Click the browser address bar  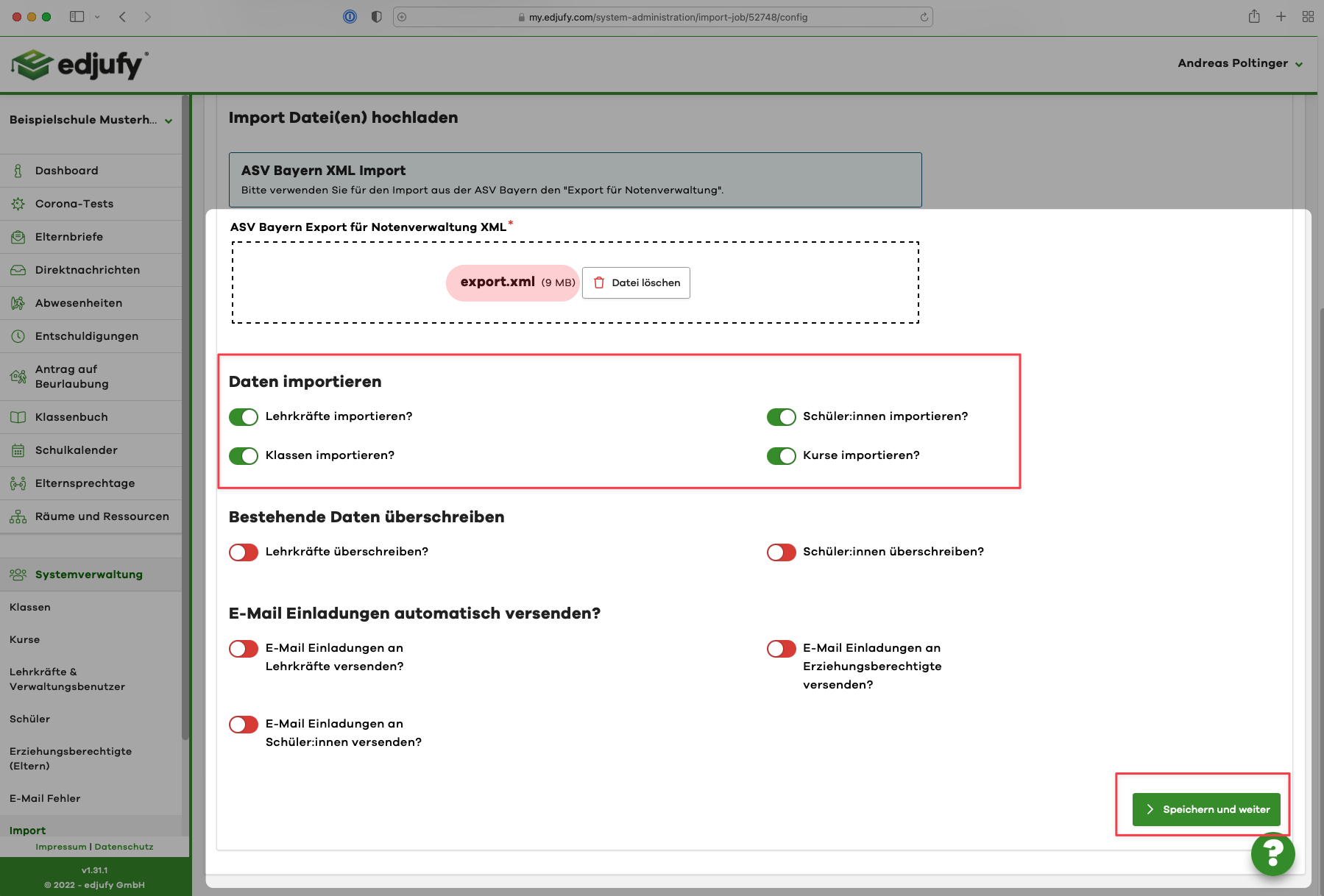click(662, 17)
